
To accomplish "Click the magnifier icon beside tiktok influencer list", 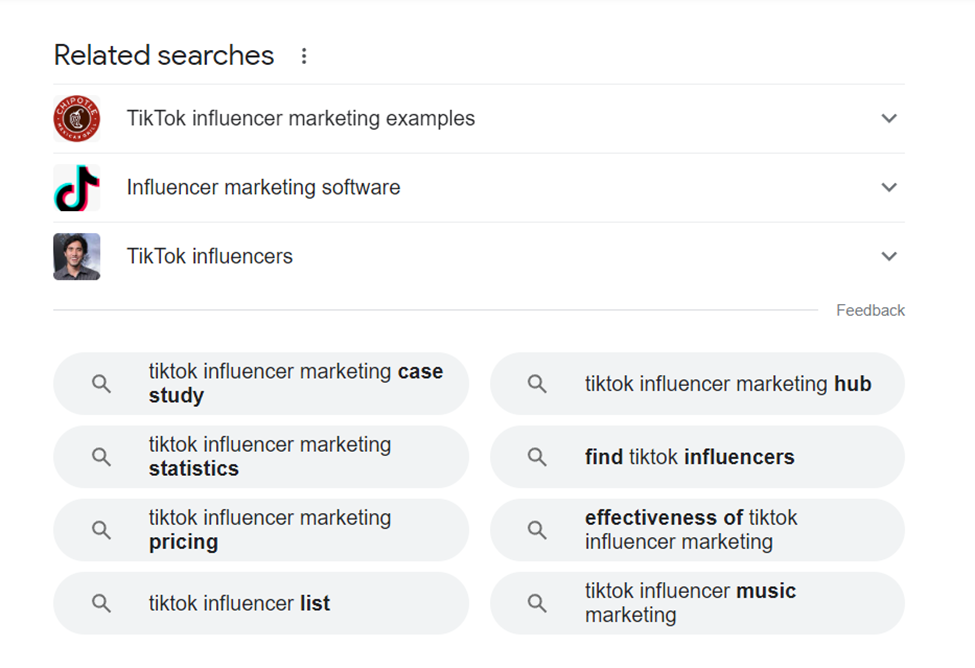I will 101,603.
